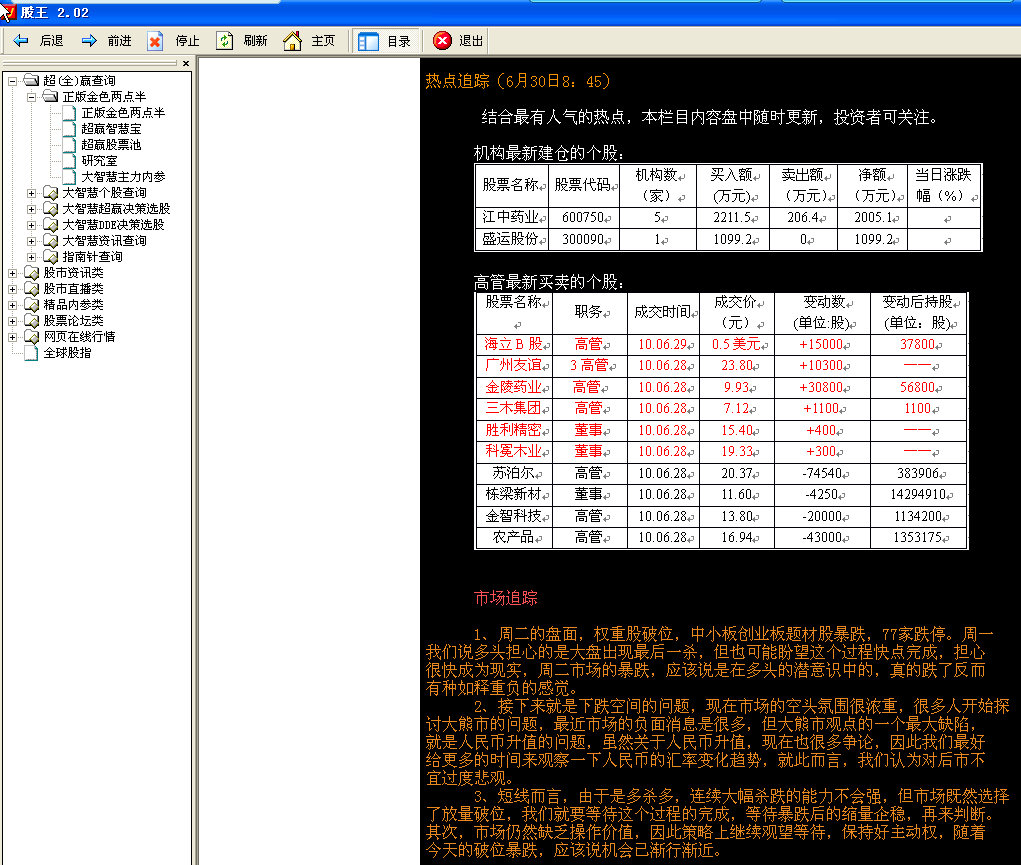Expand the 大智慧DDE决策选股 node
This screenshot has width=1021, height=865.
(31, 225)
